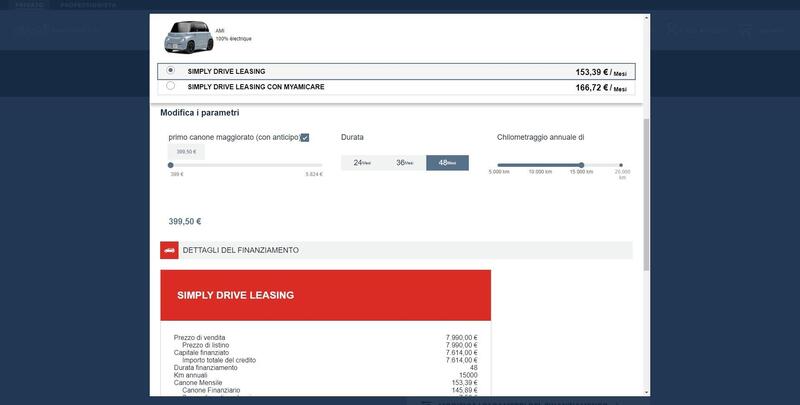The width and height of the screenshot is (800, 405).
Task: Click the Capitale finanziato row label
Action: pyautogui.click(x=201, y=352)
